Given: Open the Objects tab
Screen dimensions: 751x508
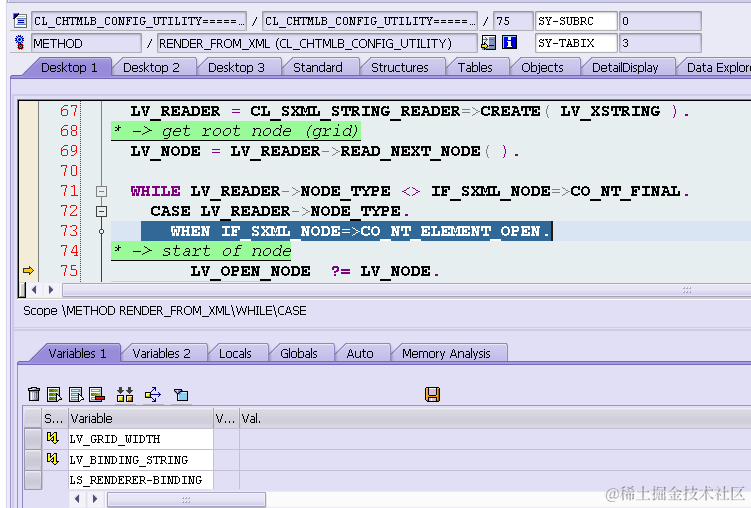Looking at the screenshot, I should tap(542, 68).
